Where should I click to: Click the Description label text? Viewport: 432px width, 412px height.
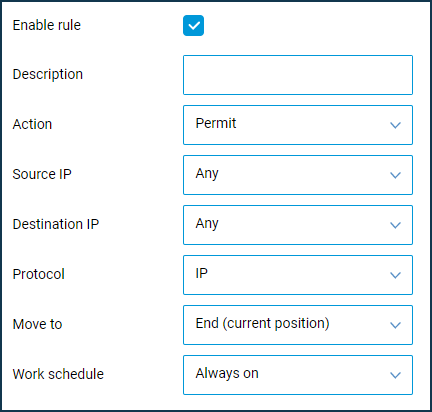pos(48,75)
